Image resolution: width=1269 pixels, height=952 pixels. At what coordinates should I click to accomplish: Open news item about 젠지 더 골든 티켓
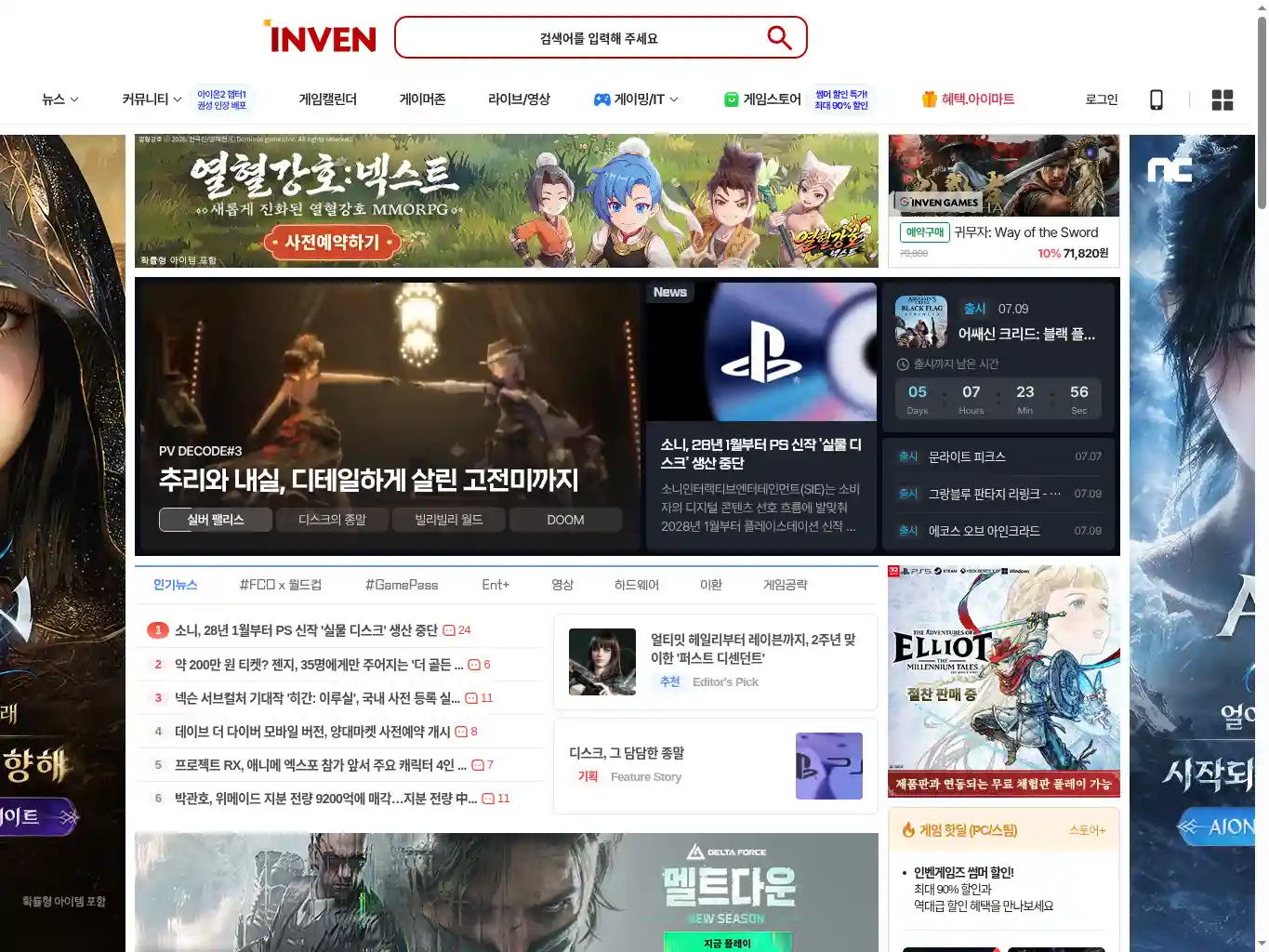[319, 665]
